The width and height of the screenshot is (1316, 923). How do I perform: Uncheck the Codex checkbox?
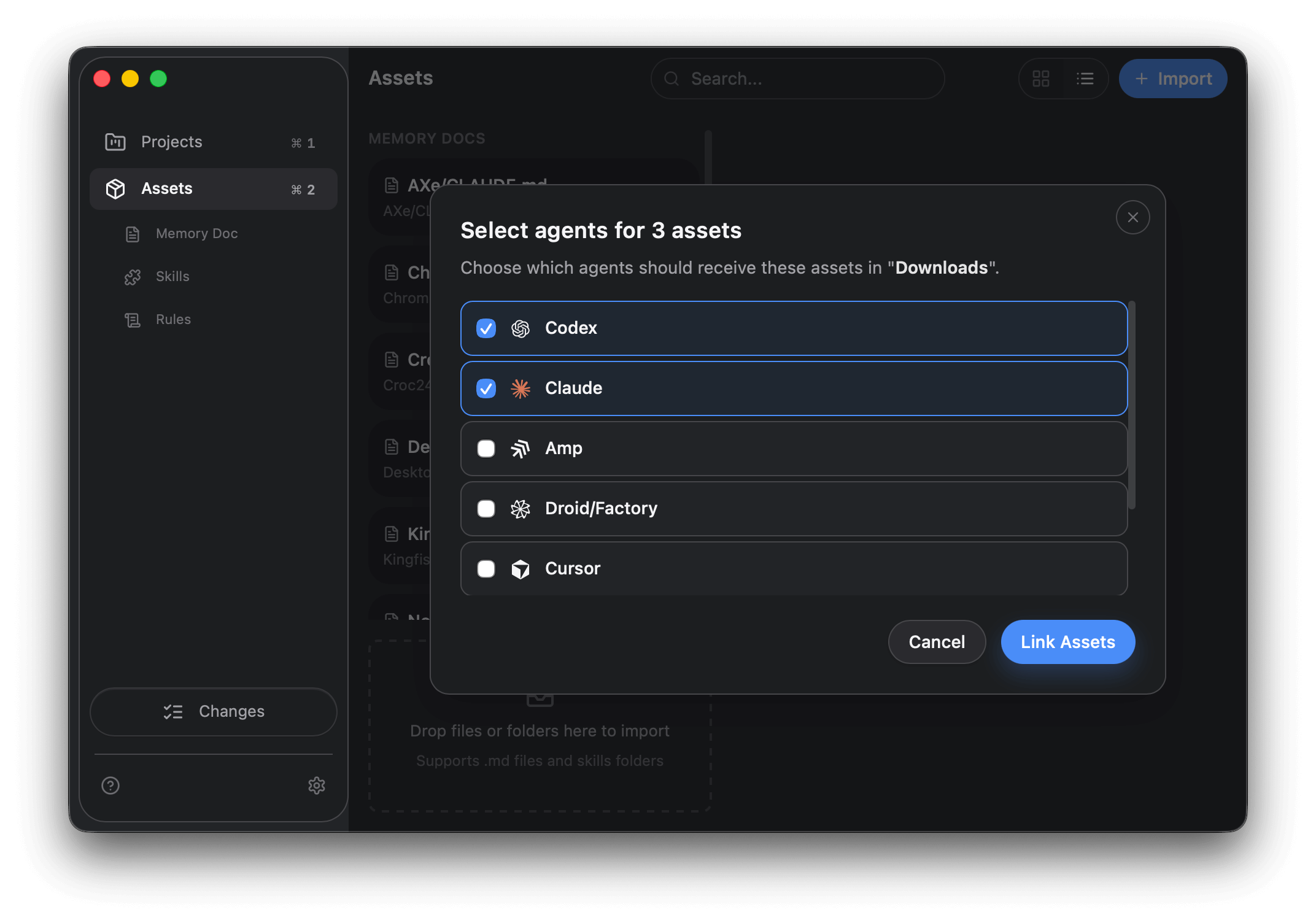click(486, 328)
